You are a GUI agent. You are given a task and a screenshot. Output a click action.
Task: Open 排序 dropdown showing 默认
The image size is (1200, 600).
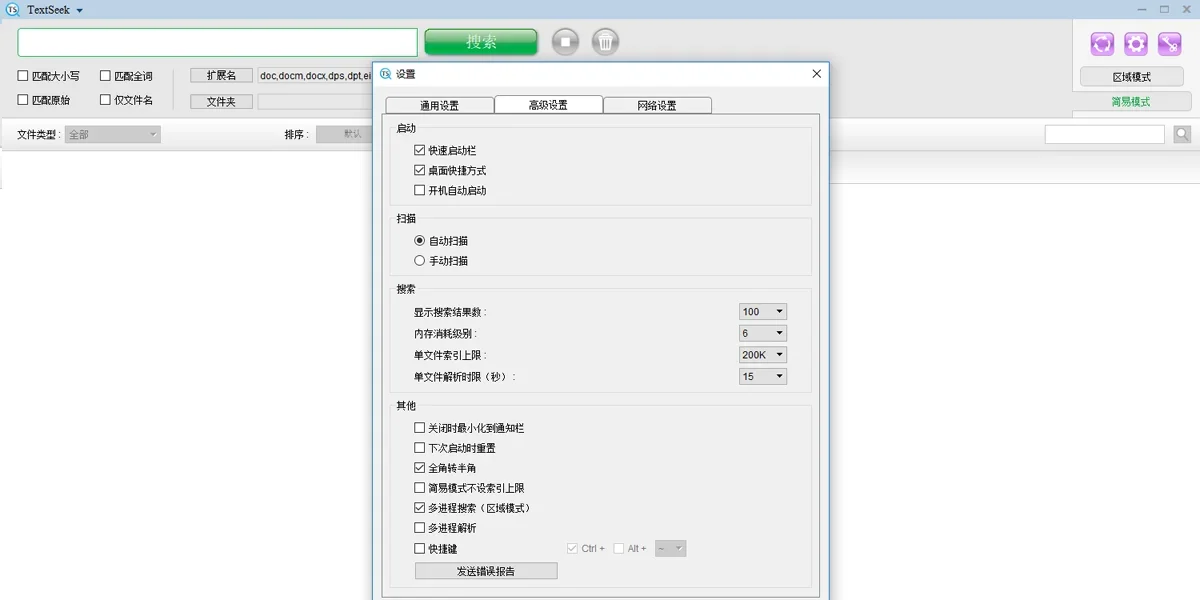[x=344, y=134]
